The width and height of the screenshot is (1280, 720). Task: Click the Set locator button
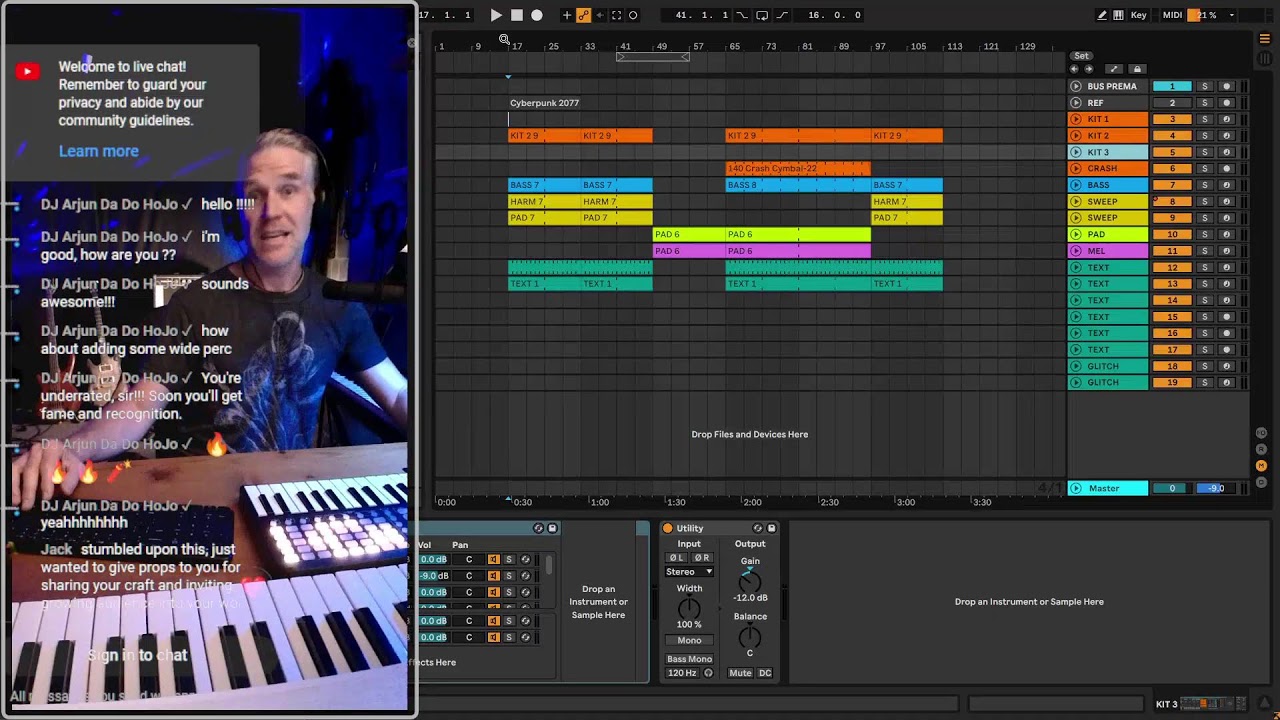[1081, 56]
